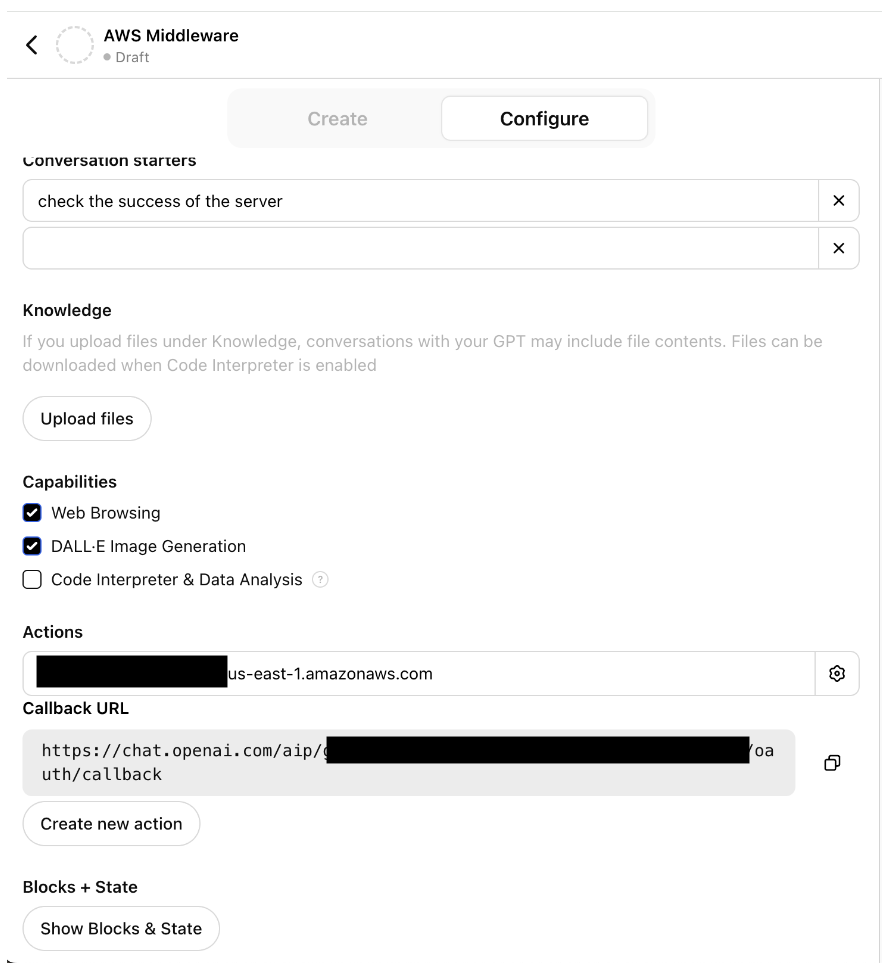Select the Configure tab
The height and width of the screenshot is (968, 882).
[x=544, y=118]
